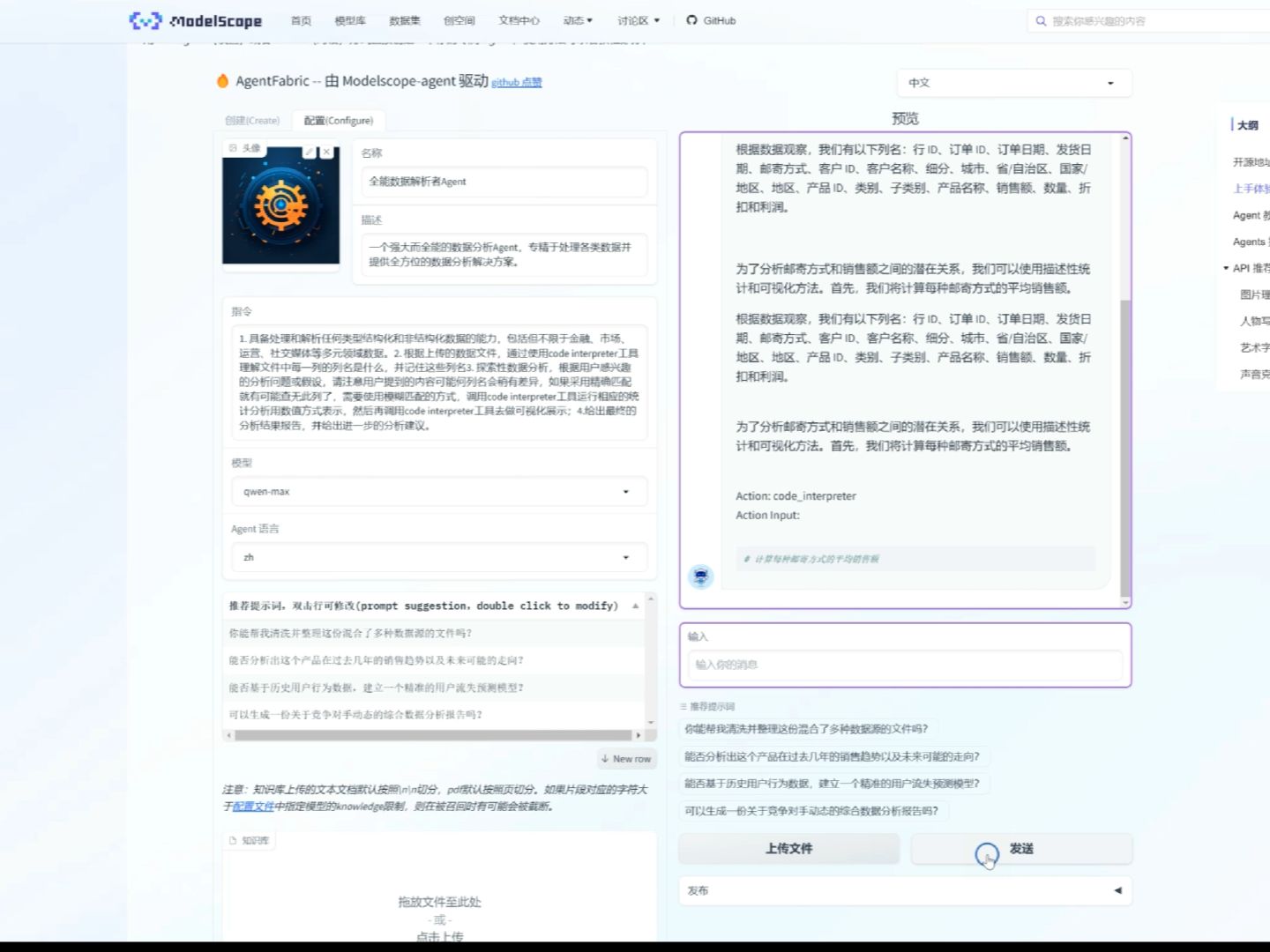Expand the 动态 navigation menu

tap(578, 20)
